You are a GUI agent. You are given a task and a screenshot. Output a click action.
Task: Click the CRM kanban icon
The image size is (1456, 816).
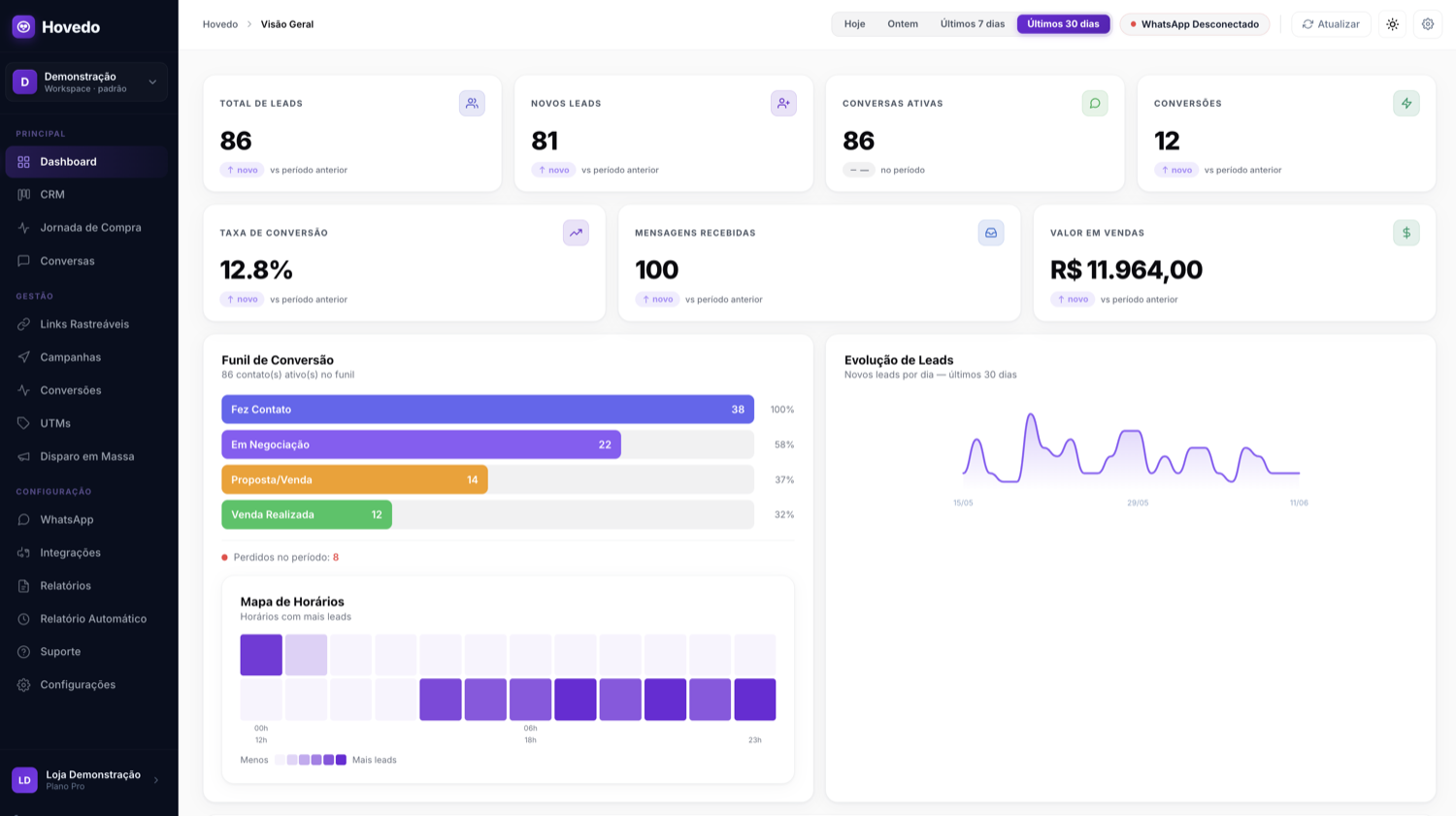coord(23,195)
